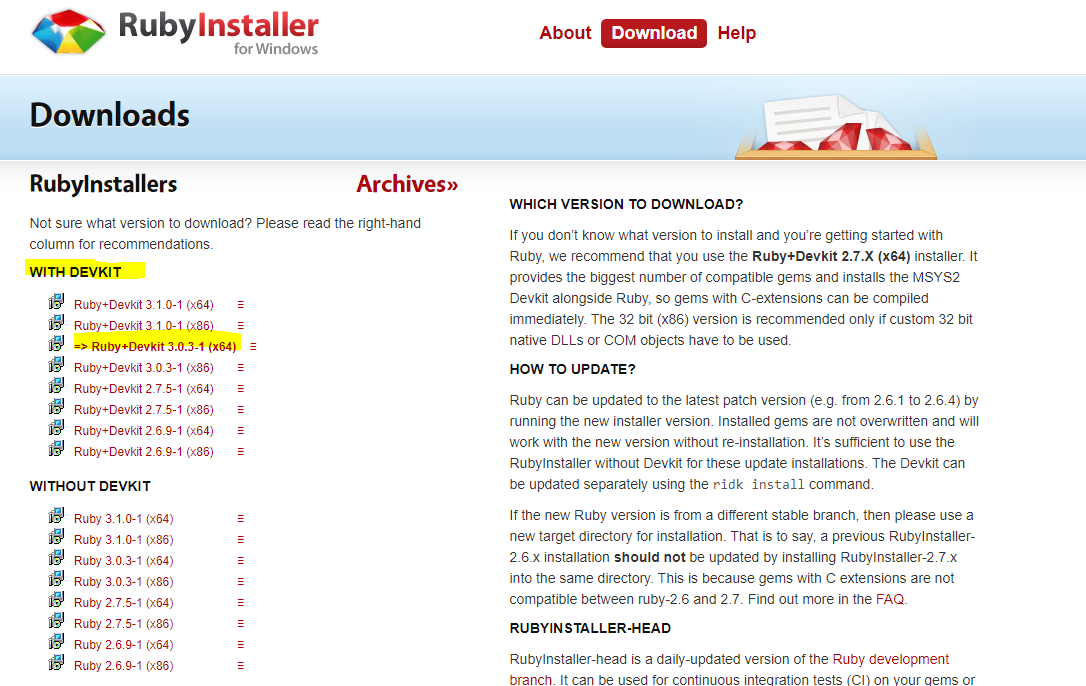Open details icon for Ruby+Devkit 3.0.3-1 (x86)
1086x686 pixels.
click(241, 368)
